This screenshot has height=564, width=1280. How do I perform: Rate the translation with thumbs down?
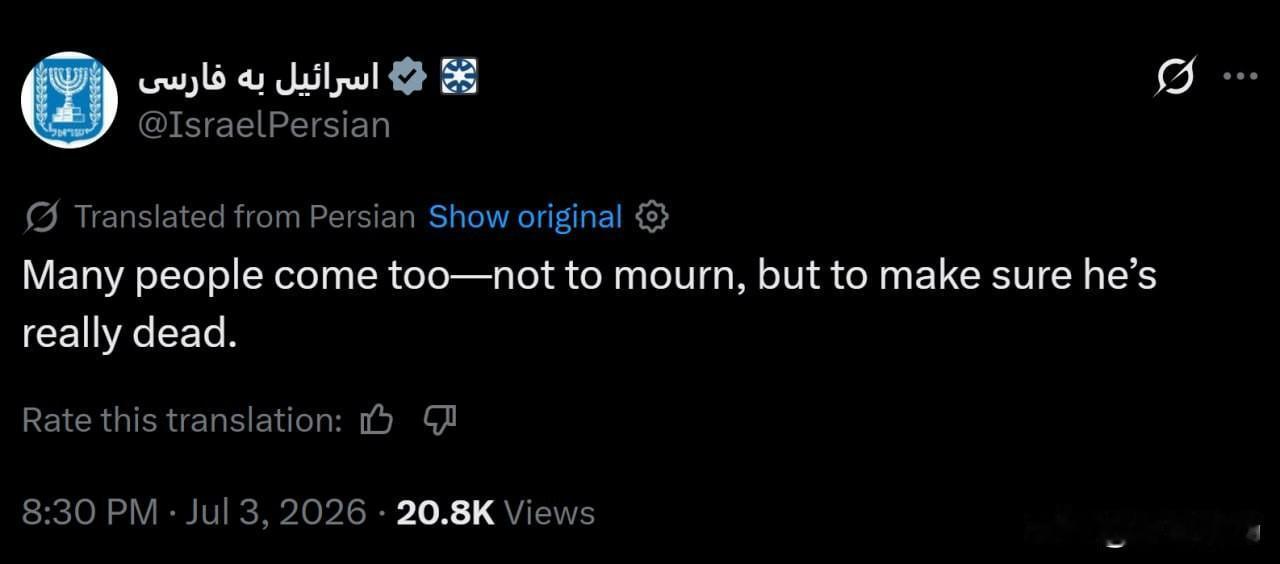[440, 420]
